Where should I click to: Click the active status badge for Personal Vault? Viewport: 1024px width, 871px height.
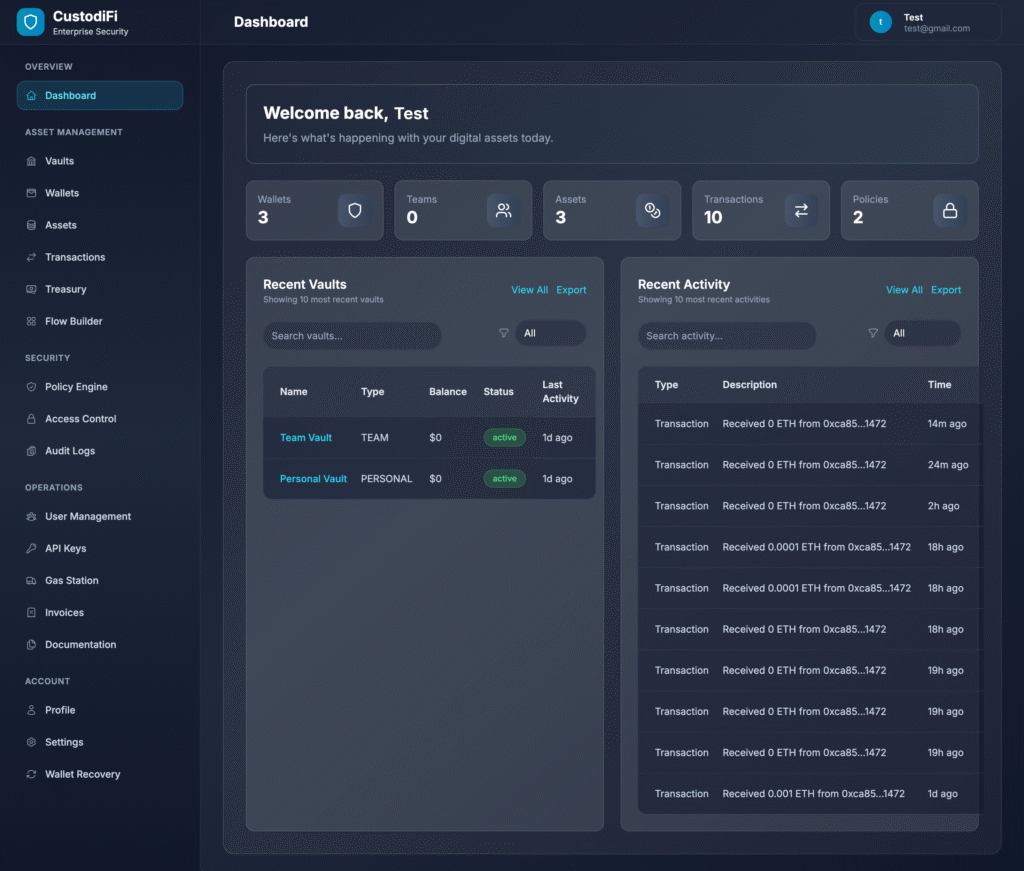[505, 479]
